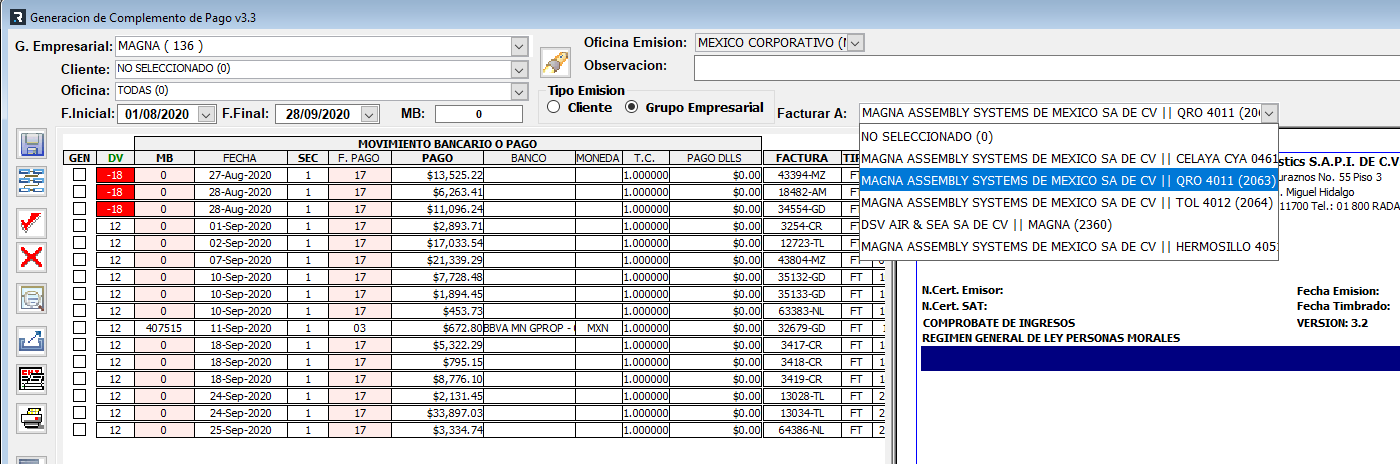Click the date cell 07-Sep-2020
Viewport: 1400px width, 464px height.
pyautogui.click(x=240, y=260)
